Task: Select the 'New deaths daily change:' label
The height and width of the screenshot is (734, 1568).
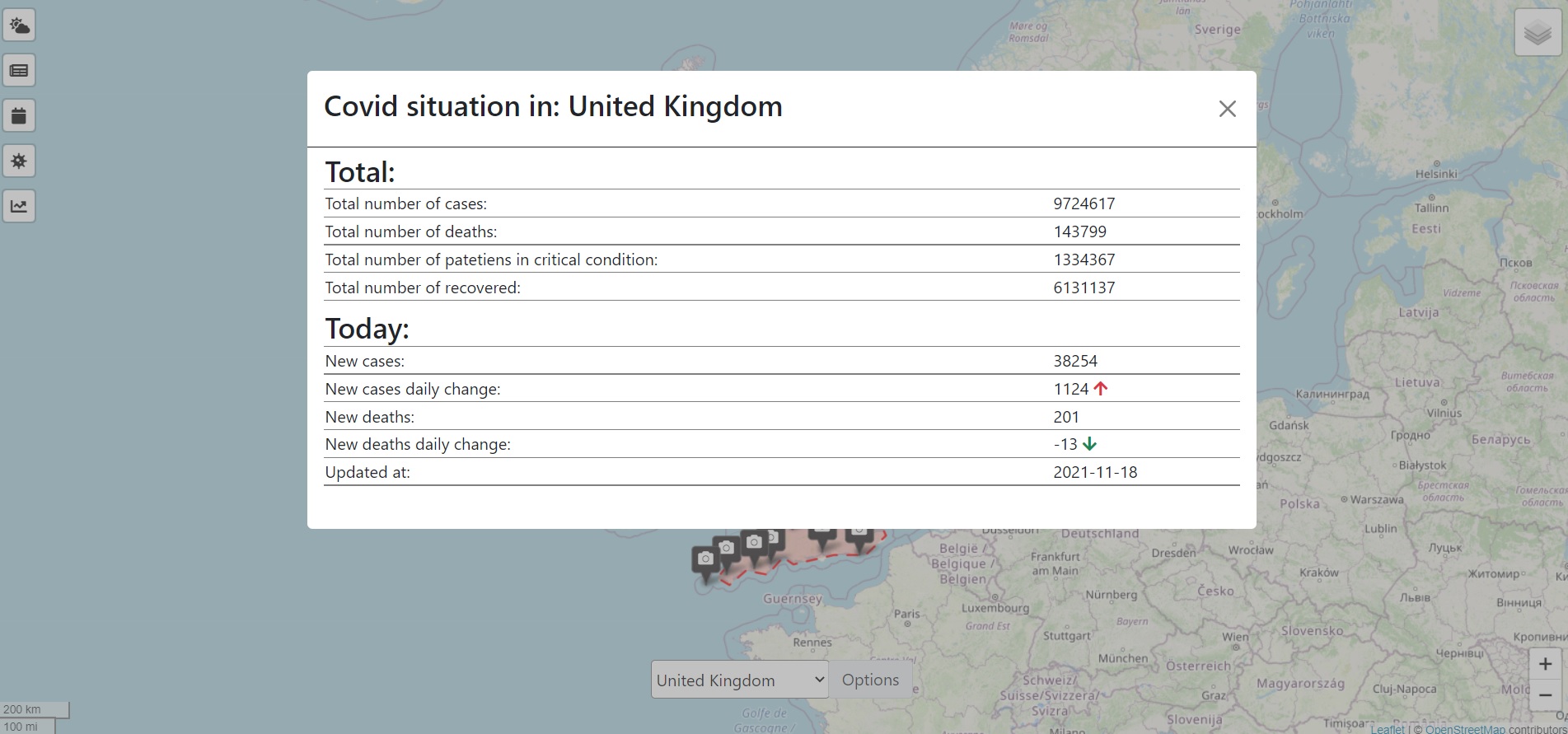Action: [x=418, y=444]
